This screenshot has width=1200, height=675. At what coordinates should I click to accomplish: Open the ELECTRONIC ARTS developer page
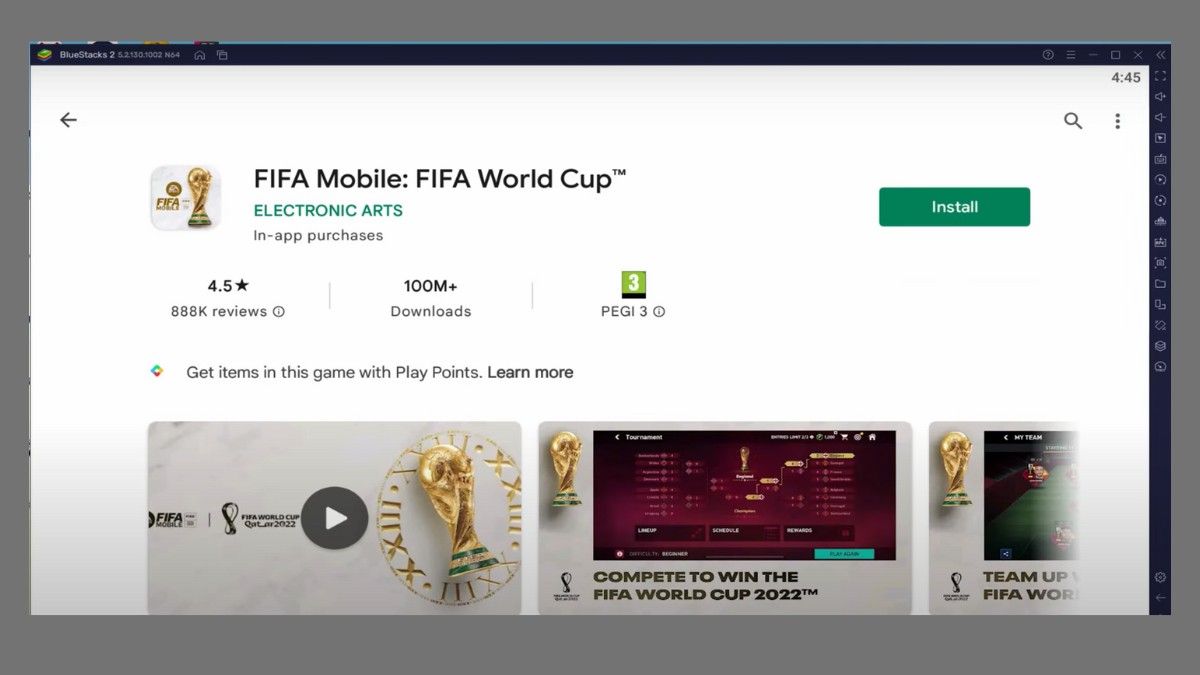tap(328, 211)
